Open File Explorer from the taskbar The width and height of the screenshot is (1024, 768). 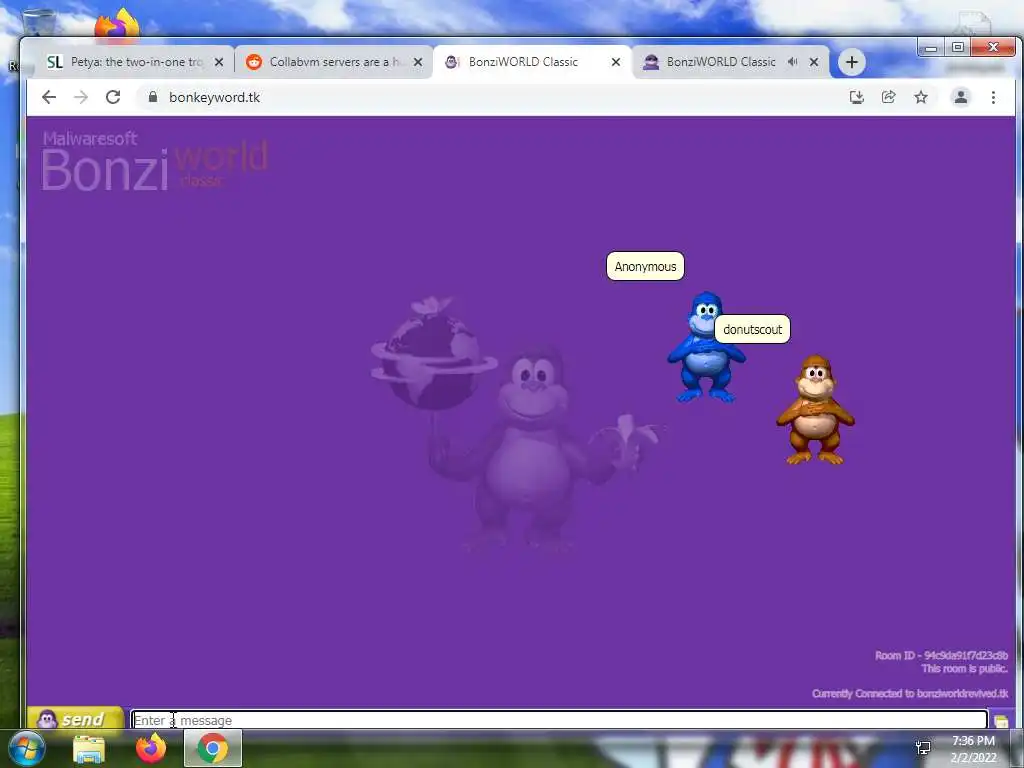coord(89,749)
